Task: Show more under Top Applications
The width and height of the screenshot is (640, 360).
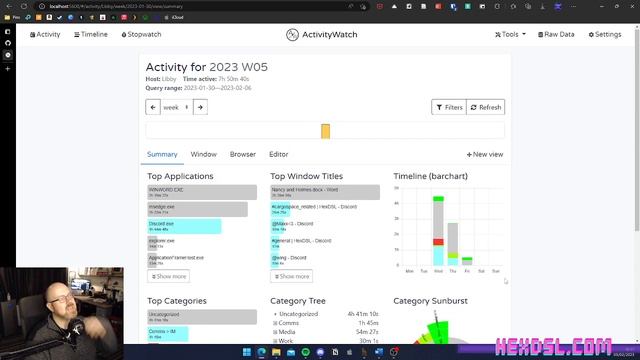Action: coord(169,276)
